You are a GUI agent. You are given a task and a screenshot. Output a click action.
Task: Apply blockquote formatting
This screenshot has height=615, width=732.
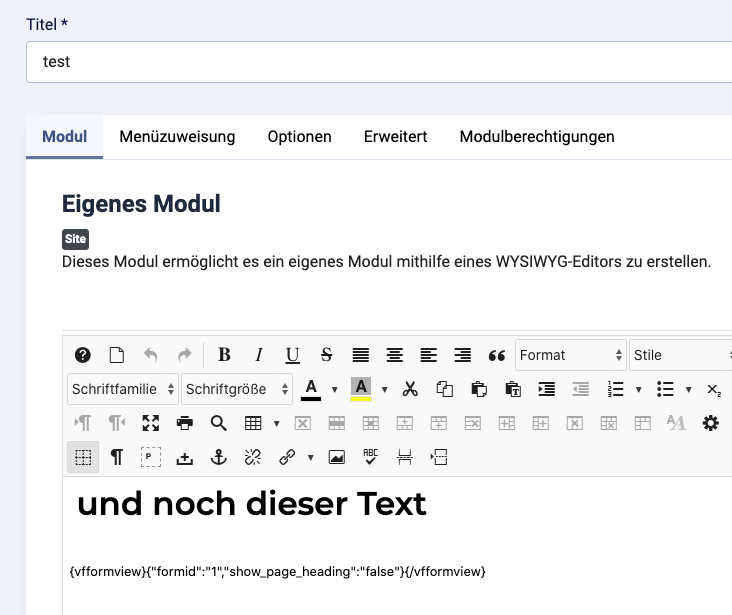[x=497, y=356]
